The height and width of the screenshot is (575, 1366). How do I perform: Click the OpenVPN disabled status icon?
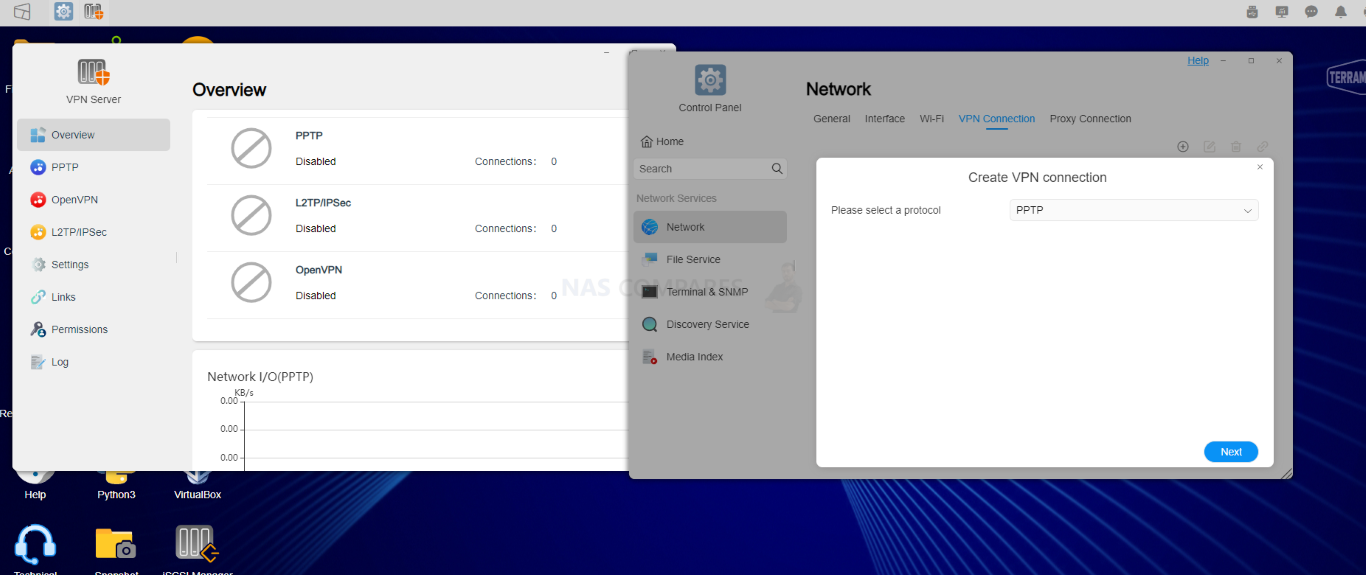pos(251,282)
